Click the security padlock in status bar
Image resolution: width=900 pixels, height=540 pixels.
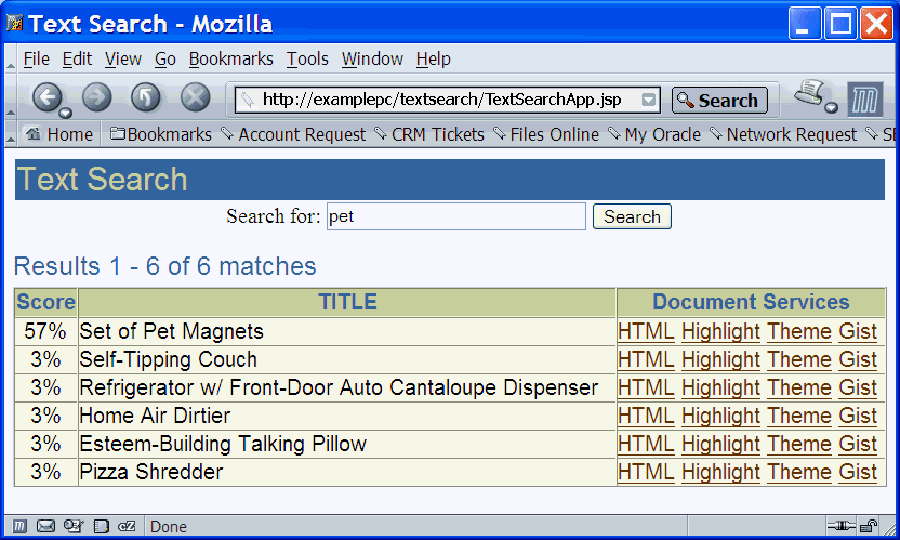click(x=869, y=526)
